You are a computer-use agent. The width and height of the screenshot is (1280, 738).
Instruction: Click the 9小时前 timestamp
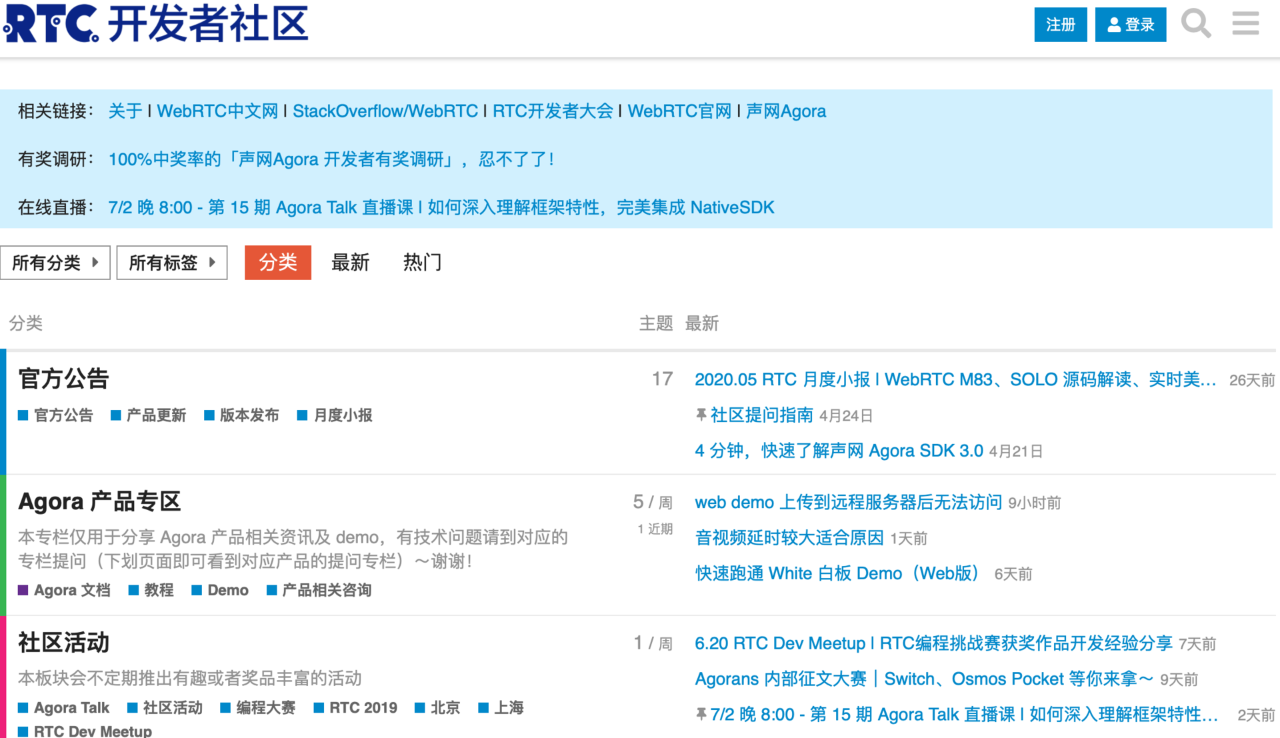click(1035, 503)
